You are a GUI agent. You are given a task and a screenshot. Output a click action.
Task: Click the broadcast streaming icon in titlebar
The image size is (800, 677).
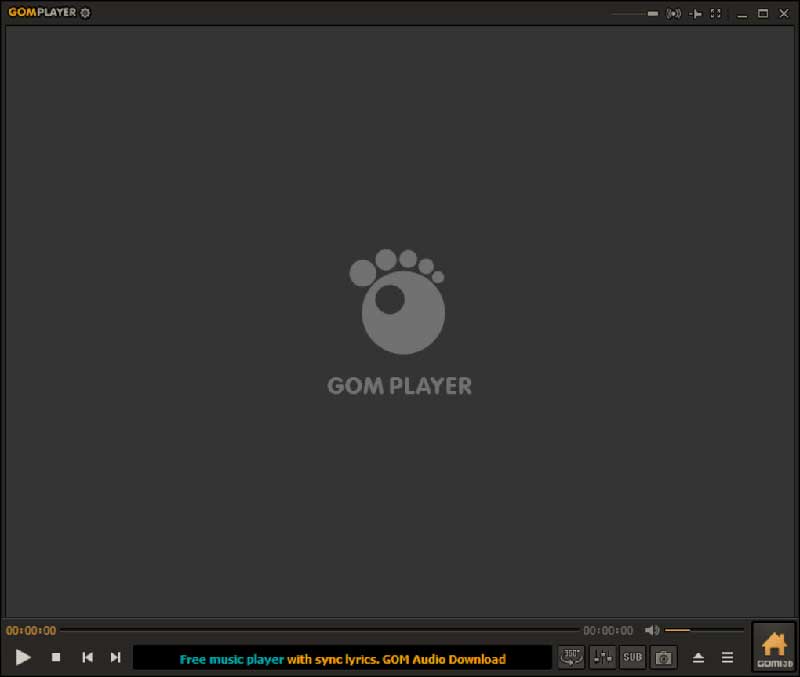pos(674,13)
